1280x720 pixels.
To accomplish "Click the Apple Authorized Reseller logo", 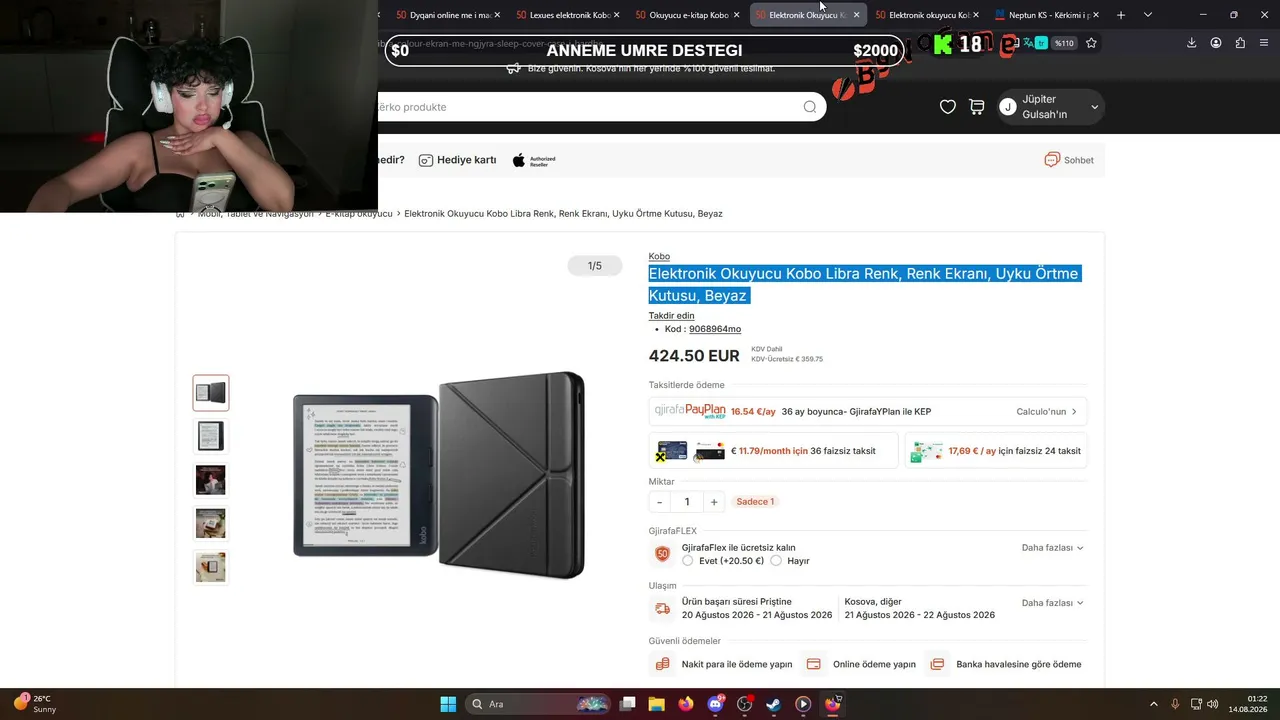I will [x=534, y=160].
